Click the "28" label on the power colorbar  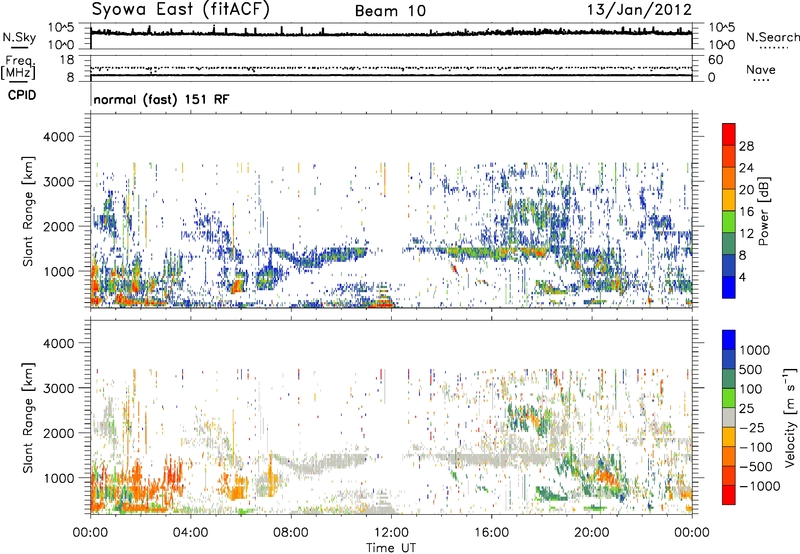click(746, 146)
